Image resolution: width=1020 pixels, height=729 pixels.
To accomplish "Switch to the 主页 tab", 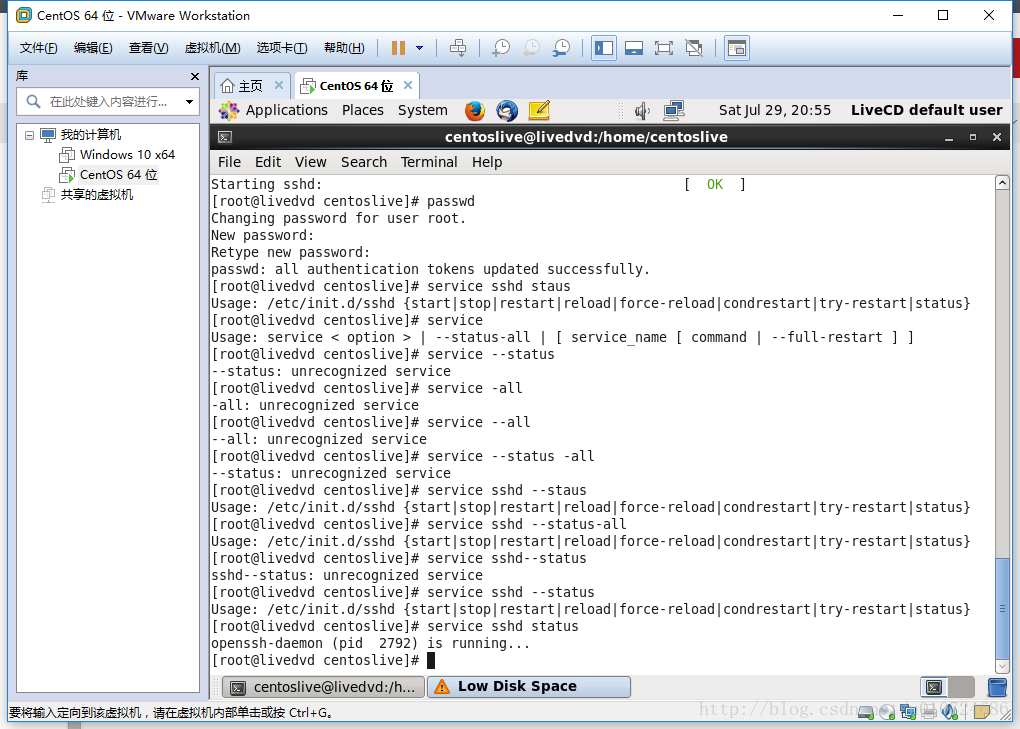I will click(x=250, y=86).
